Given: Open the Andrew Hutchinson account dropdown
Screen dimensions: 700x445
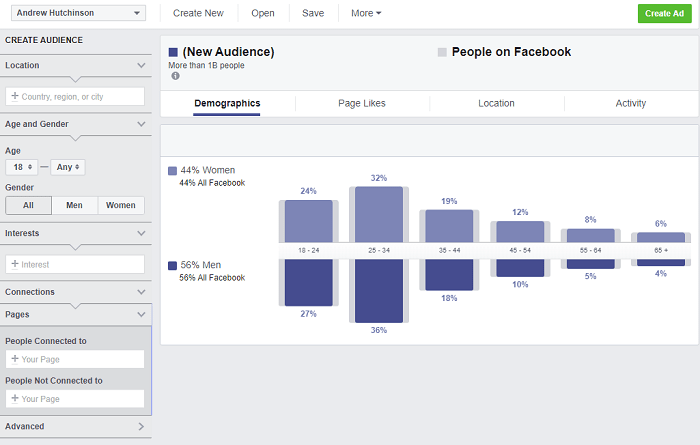Looking at the screenshot, I should [x=78, y=13].
